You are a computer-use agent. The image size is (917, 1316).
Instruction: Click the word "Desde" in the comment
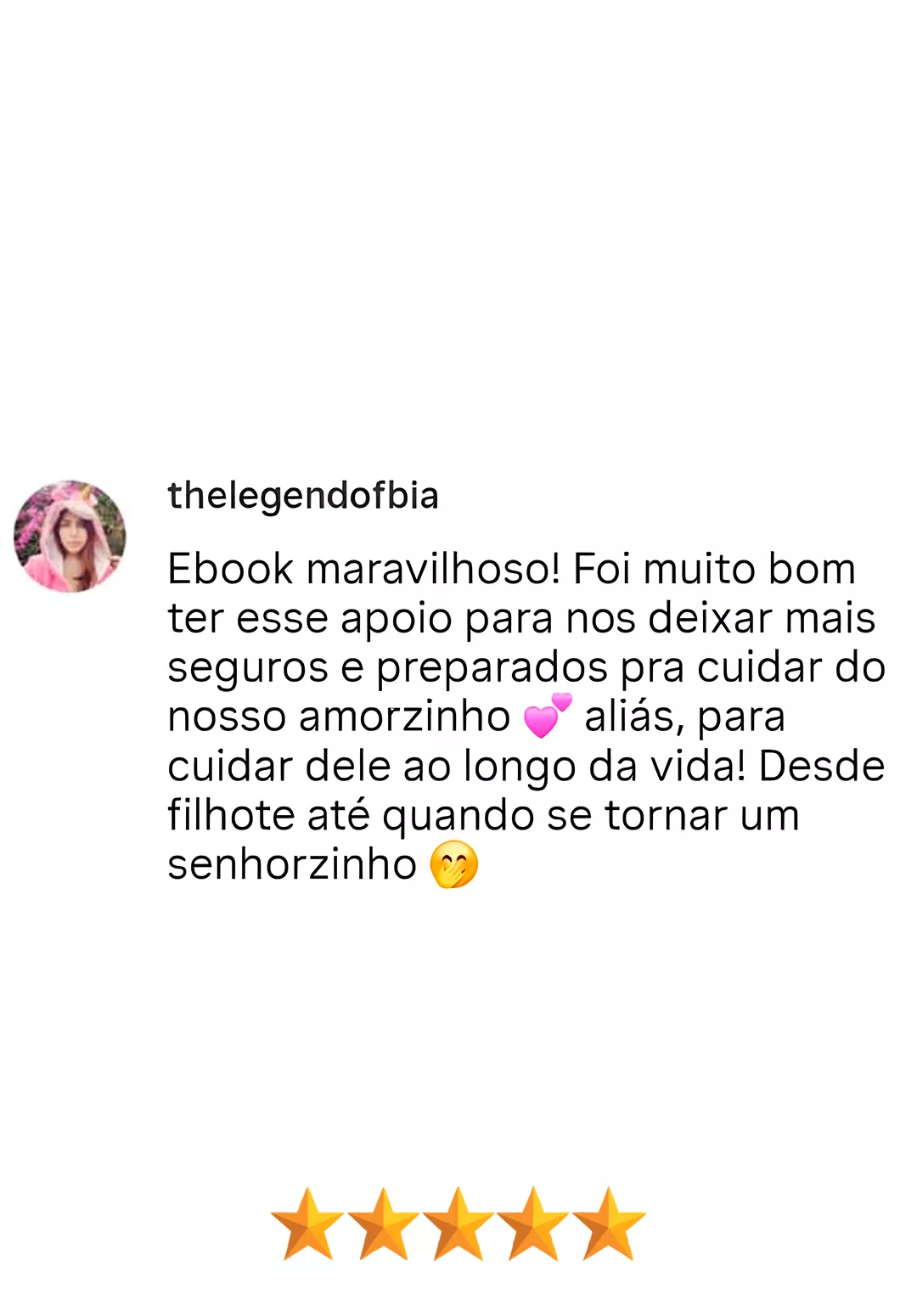822,766
